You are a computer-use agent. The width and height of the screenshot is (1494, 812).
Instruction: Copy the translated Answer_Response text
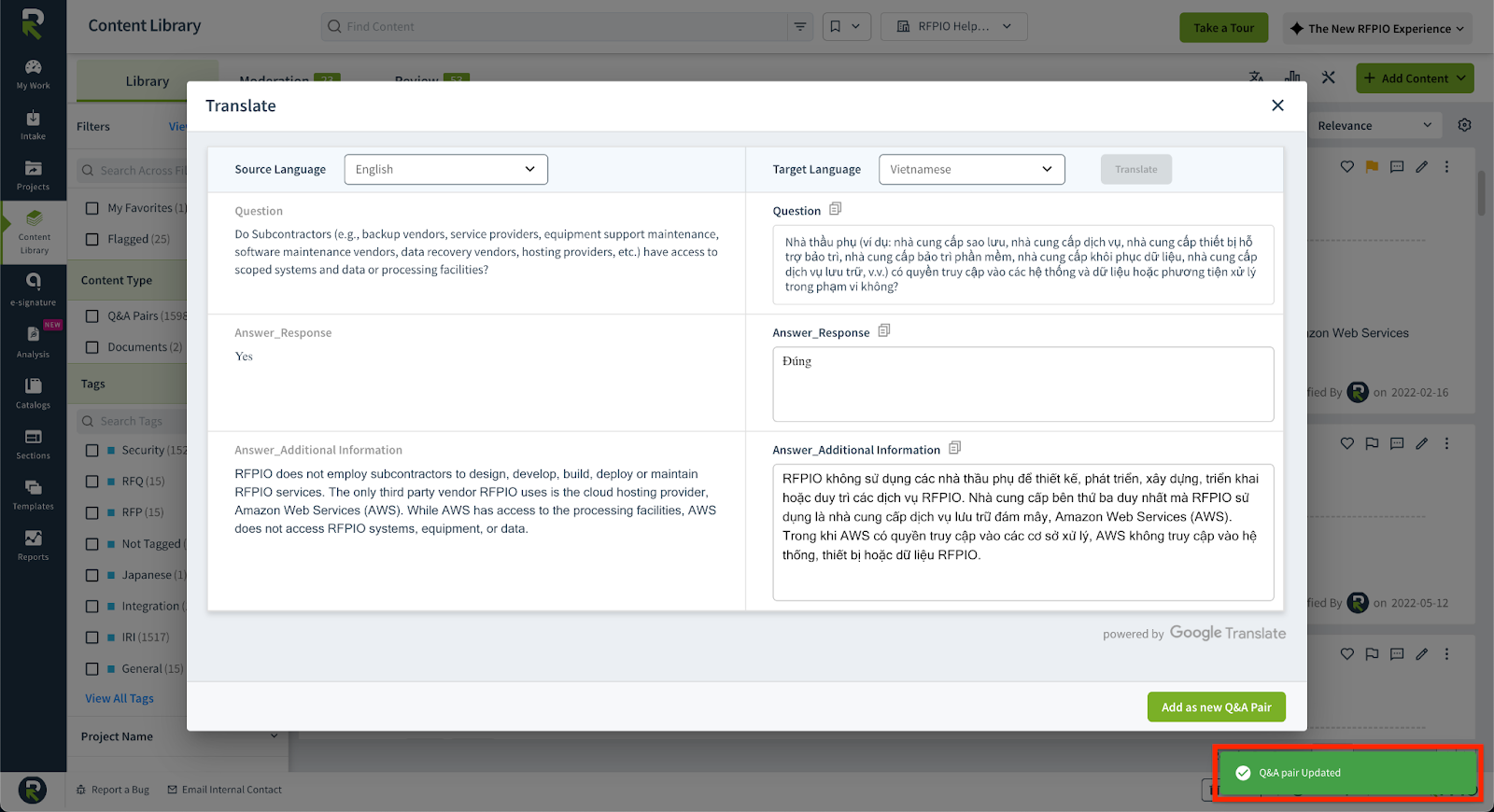tap(883, 330)
